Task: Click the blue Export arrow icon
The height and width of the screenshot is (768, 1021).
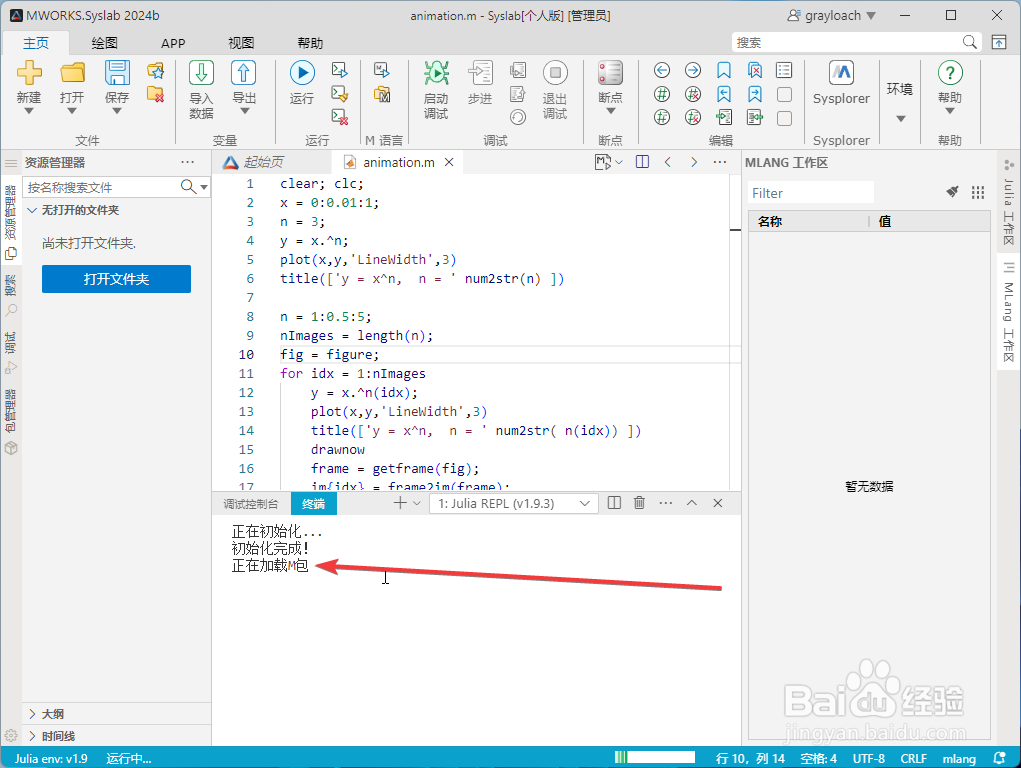Action: 244,72
